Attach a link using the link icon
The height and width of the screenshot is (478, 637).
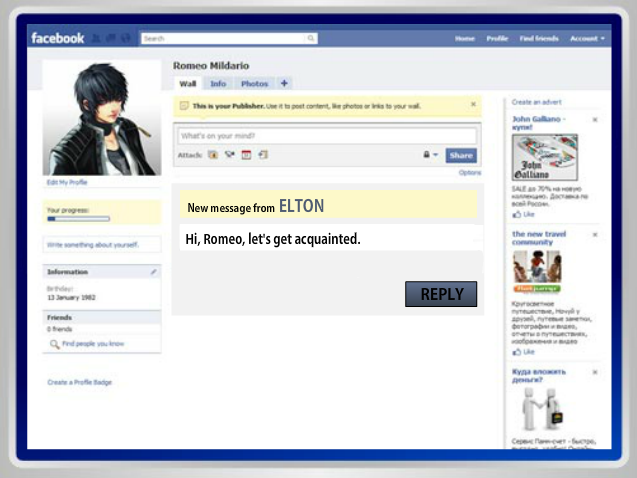263,154
